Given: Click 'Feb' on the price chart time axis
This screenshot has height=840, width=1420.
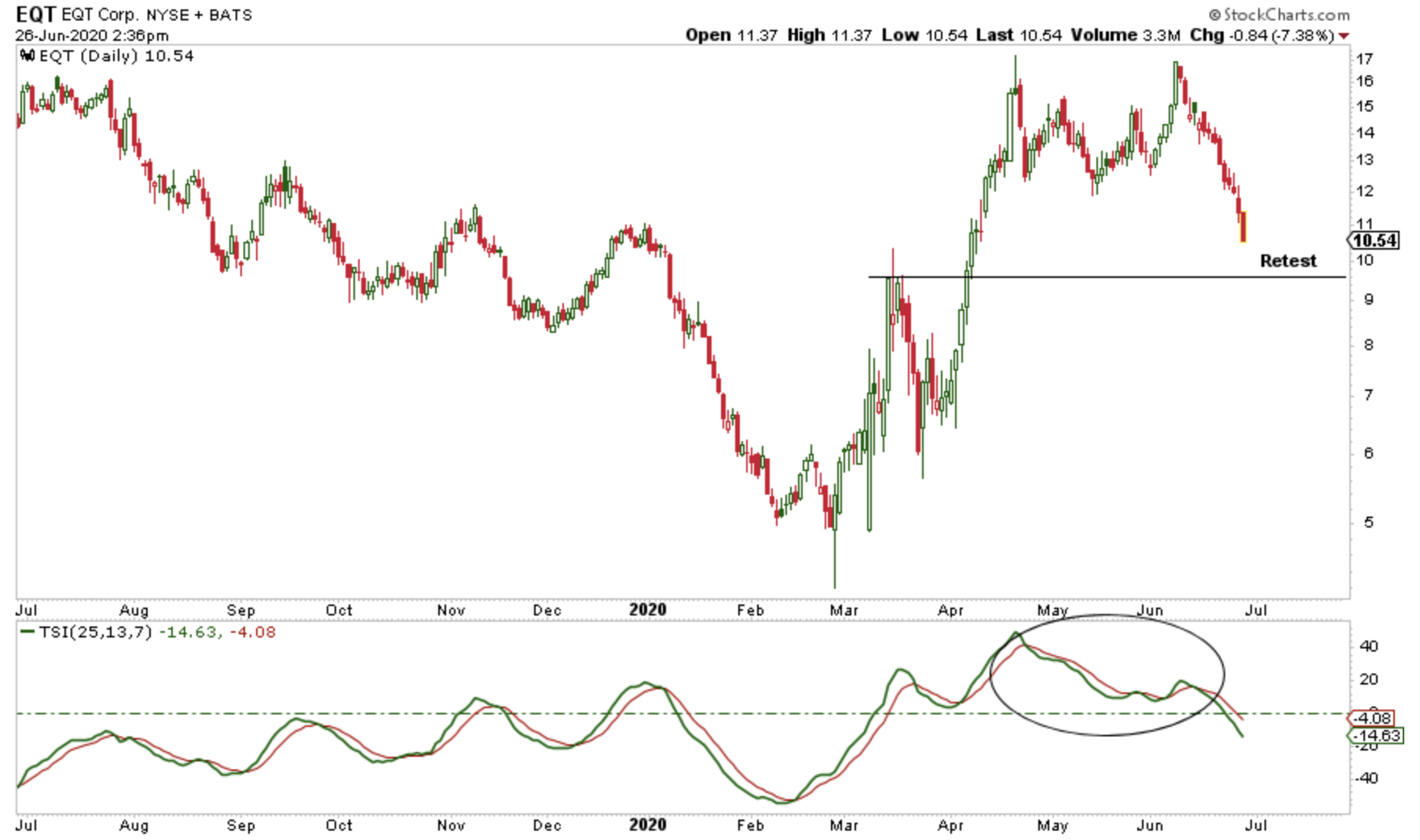Looking at the screenshot, I should coord(750,610).
